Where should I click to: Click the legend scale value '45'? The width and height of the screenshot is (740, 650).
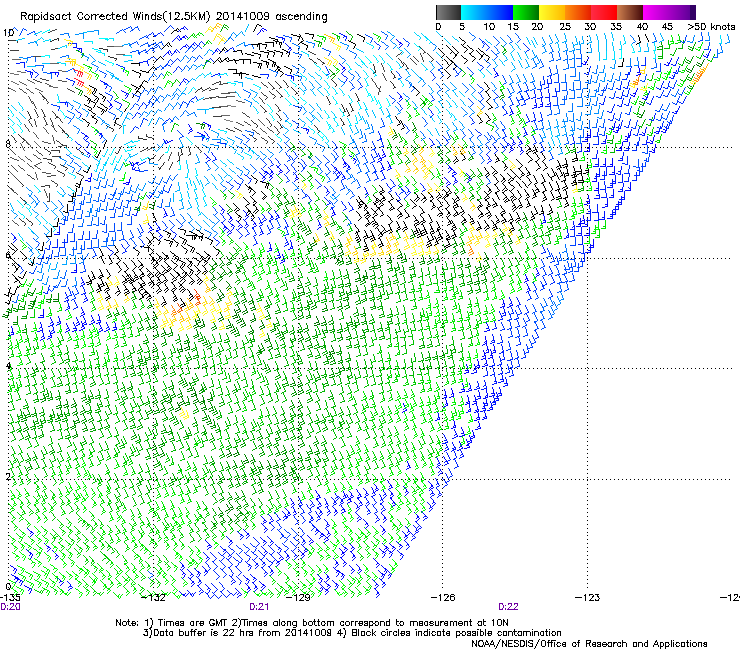pos(667,27)
